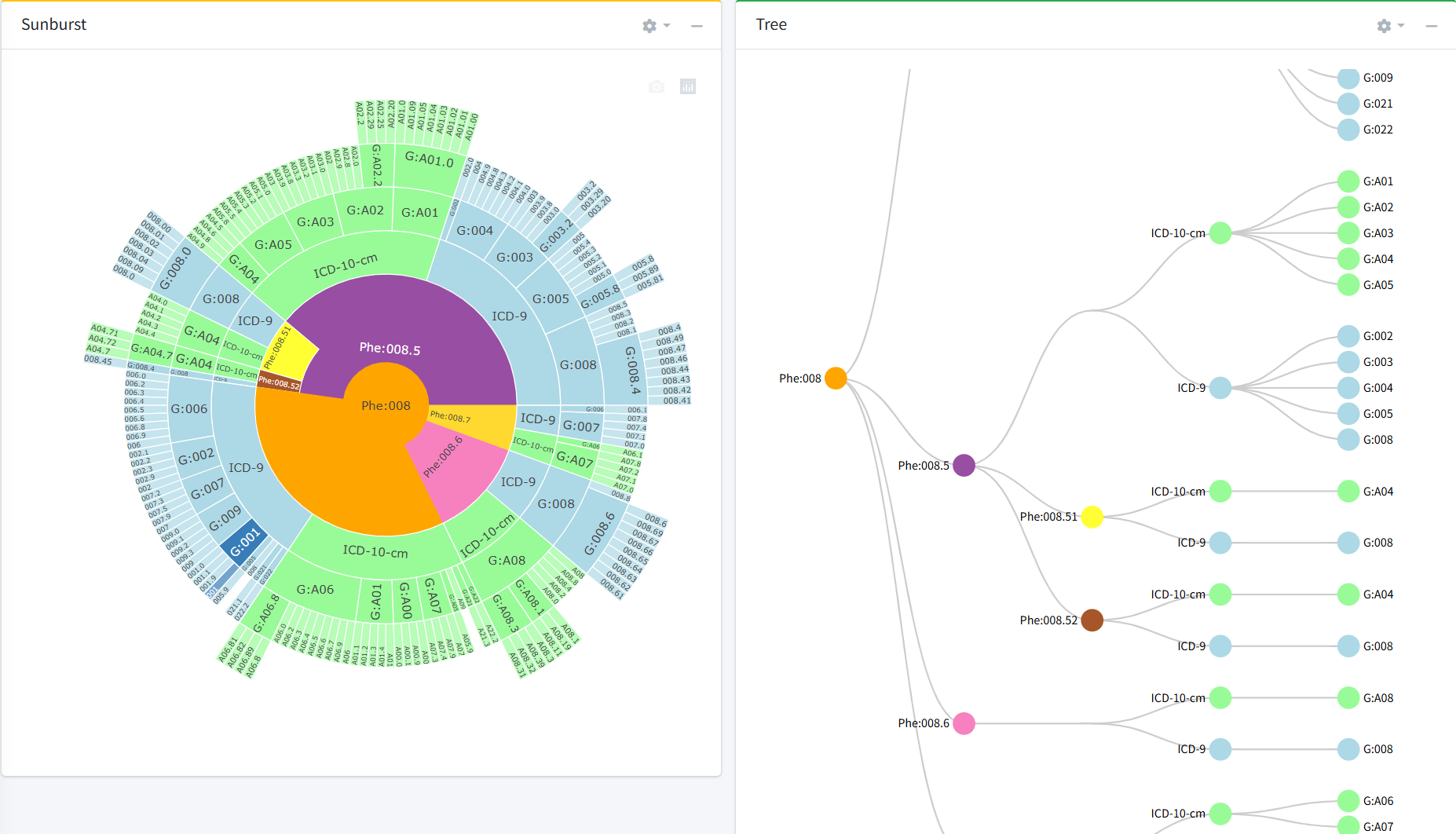Click the G:002 tree leaf node
This screenshot has width=1456, height=834.
(1348, 336)
